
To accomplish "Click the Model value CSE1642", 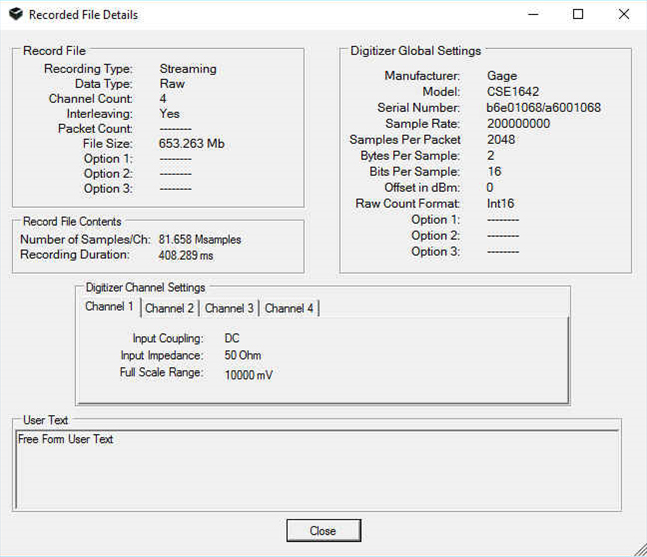I will coord(510,92).
